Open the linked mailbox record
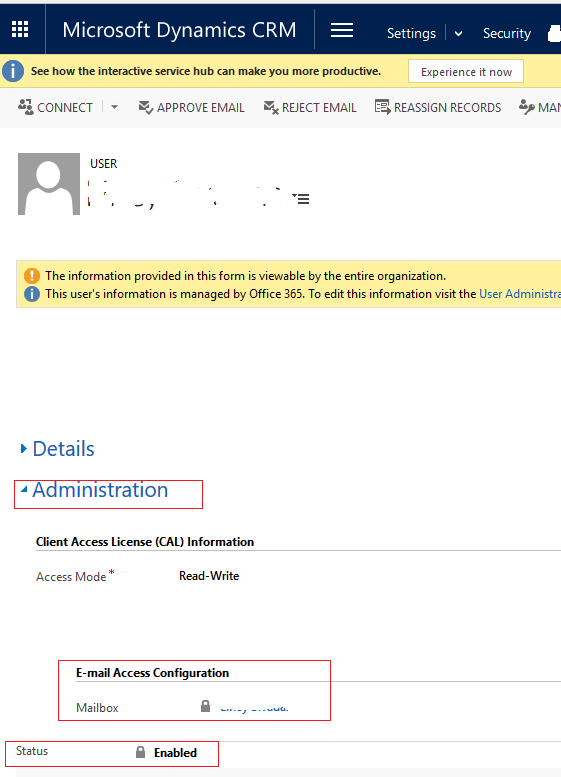 pos(254,708)
